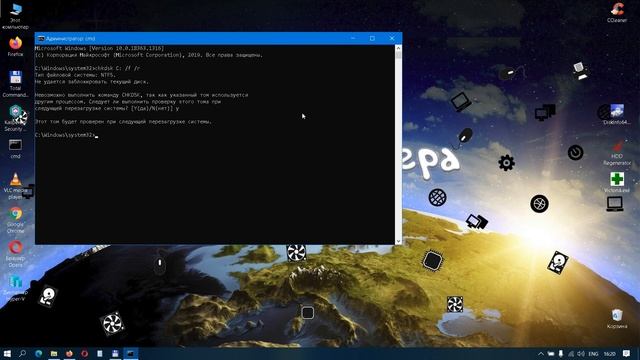The image size is (640, 360).
Task: Close the Administrator cmd window
Action: click(392, 38)
